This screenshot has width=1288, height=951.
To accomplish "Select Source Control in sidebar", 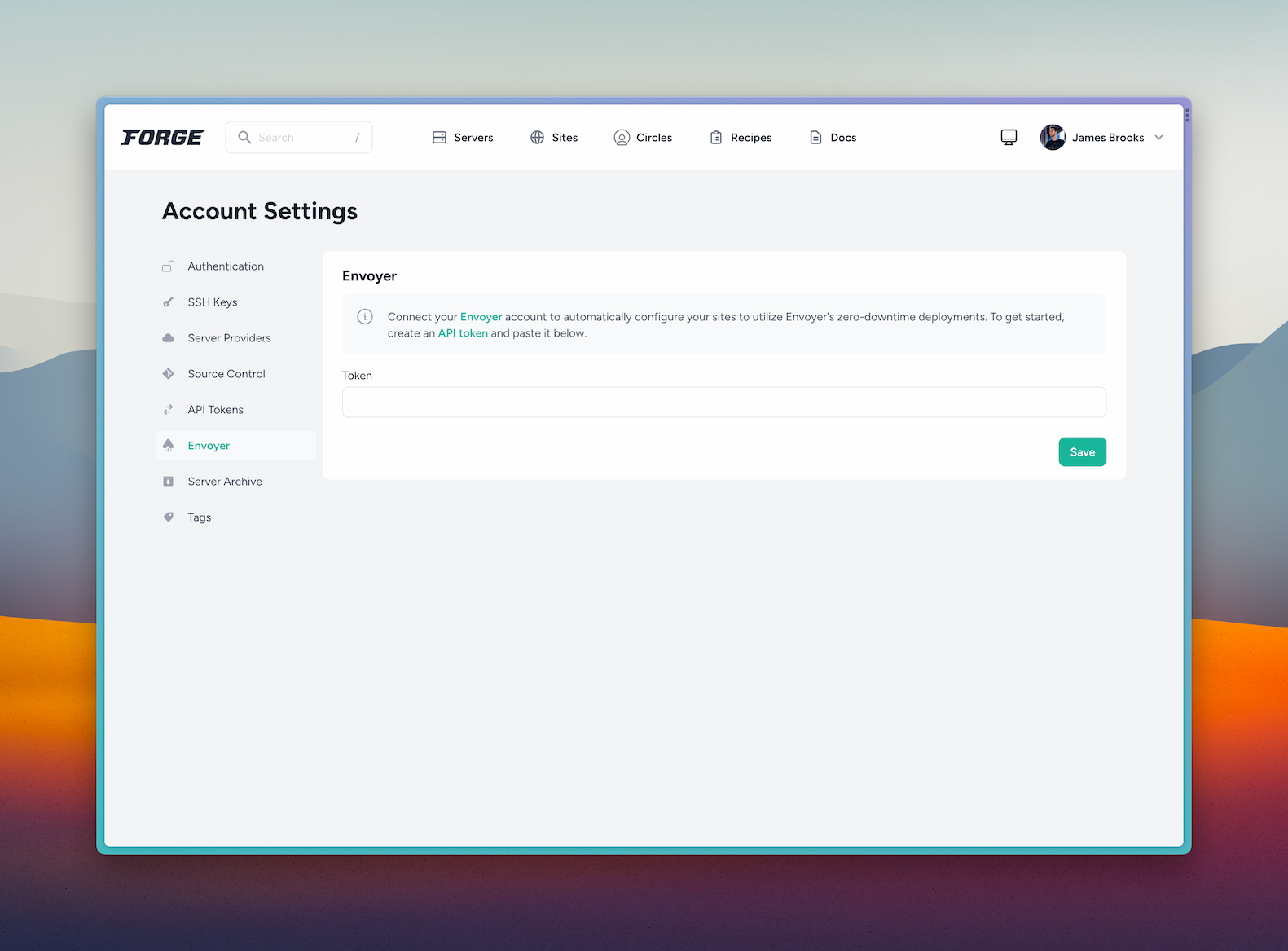I will (x=235, y=373).
